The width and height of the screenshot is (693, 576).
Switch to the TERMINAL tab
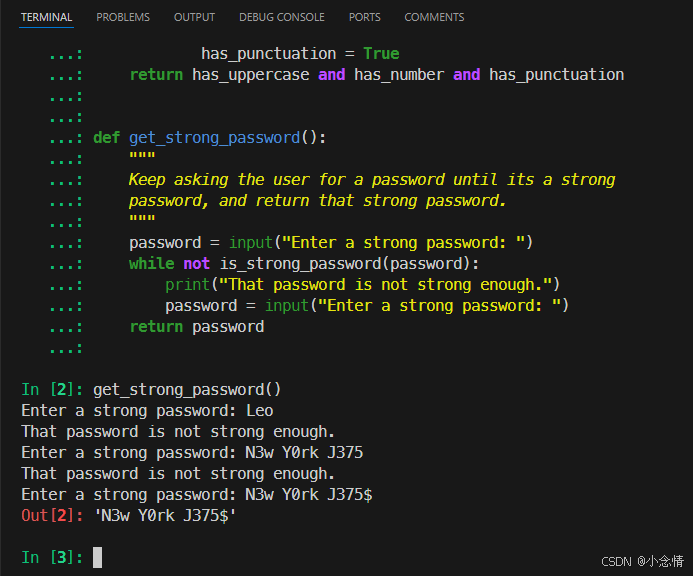(46, 17)
